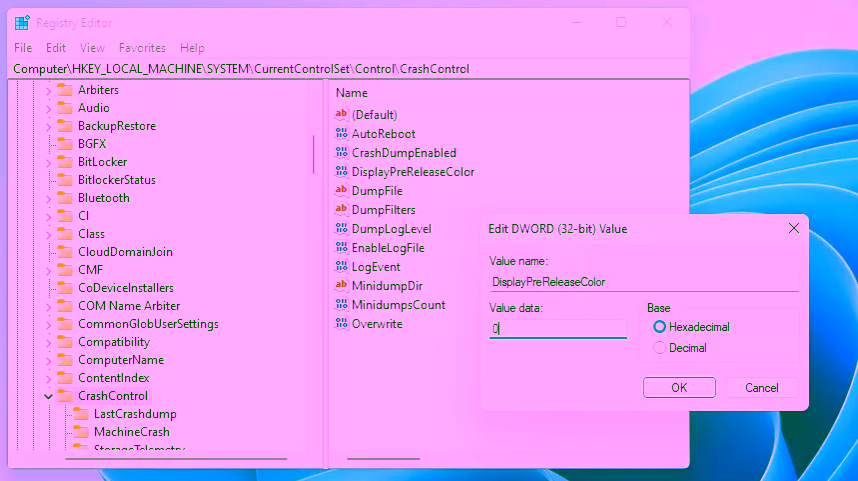The image size is (858, 481).
Task: Select the Decimal base radio button
Action: click(x=659, y=348)
